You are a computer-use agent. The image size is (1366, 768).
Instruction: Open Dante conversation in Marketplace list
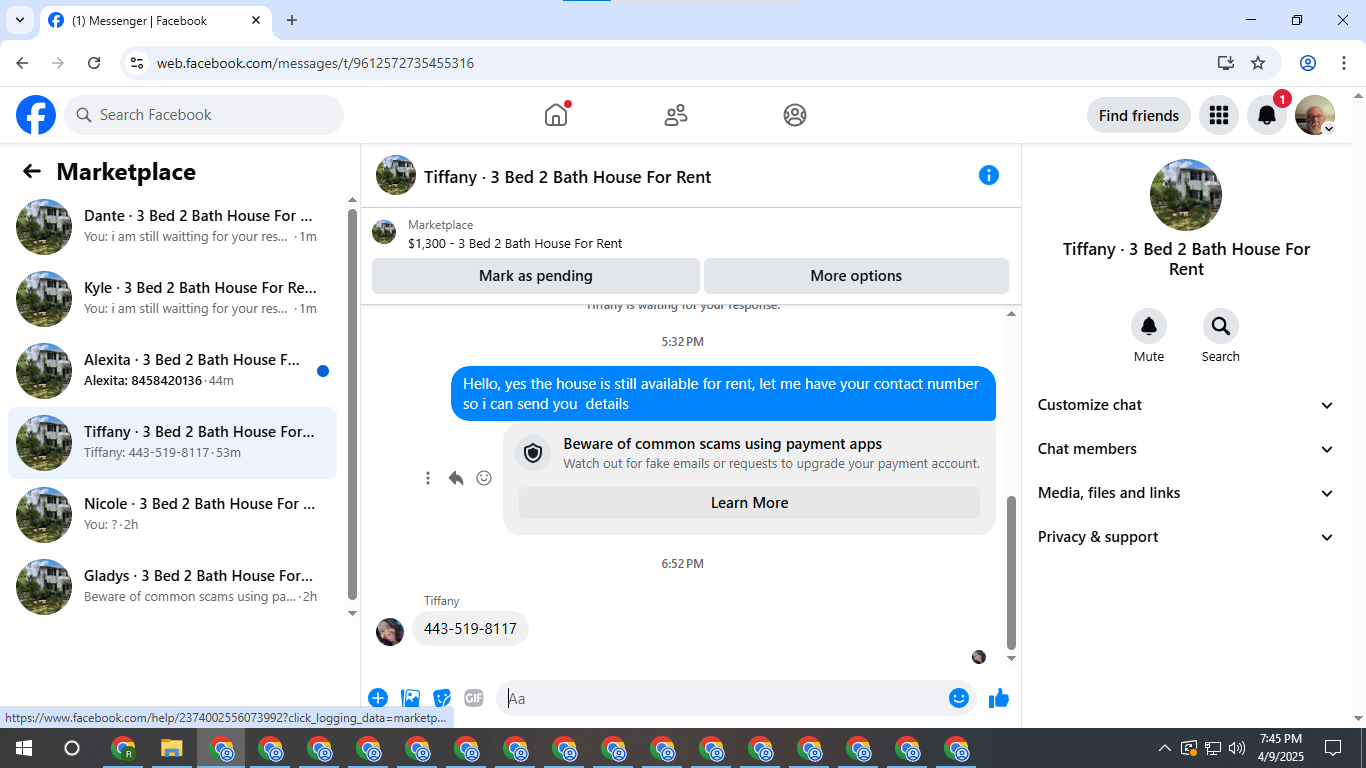point(172,227)
